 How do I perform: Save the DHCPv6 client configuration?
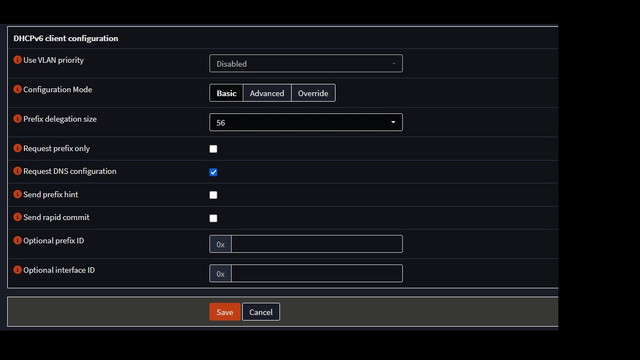pyautogui.click(x=225, y=312)
